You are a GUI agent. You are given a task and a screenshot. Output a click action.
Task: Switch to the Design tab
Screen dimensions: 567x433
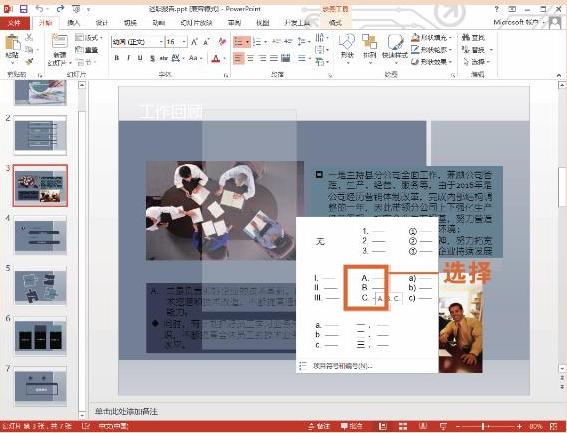click(102, 23)
